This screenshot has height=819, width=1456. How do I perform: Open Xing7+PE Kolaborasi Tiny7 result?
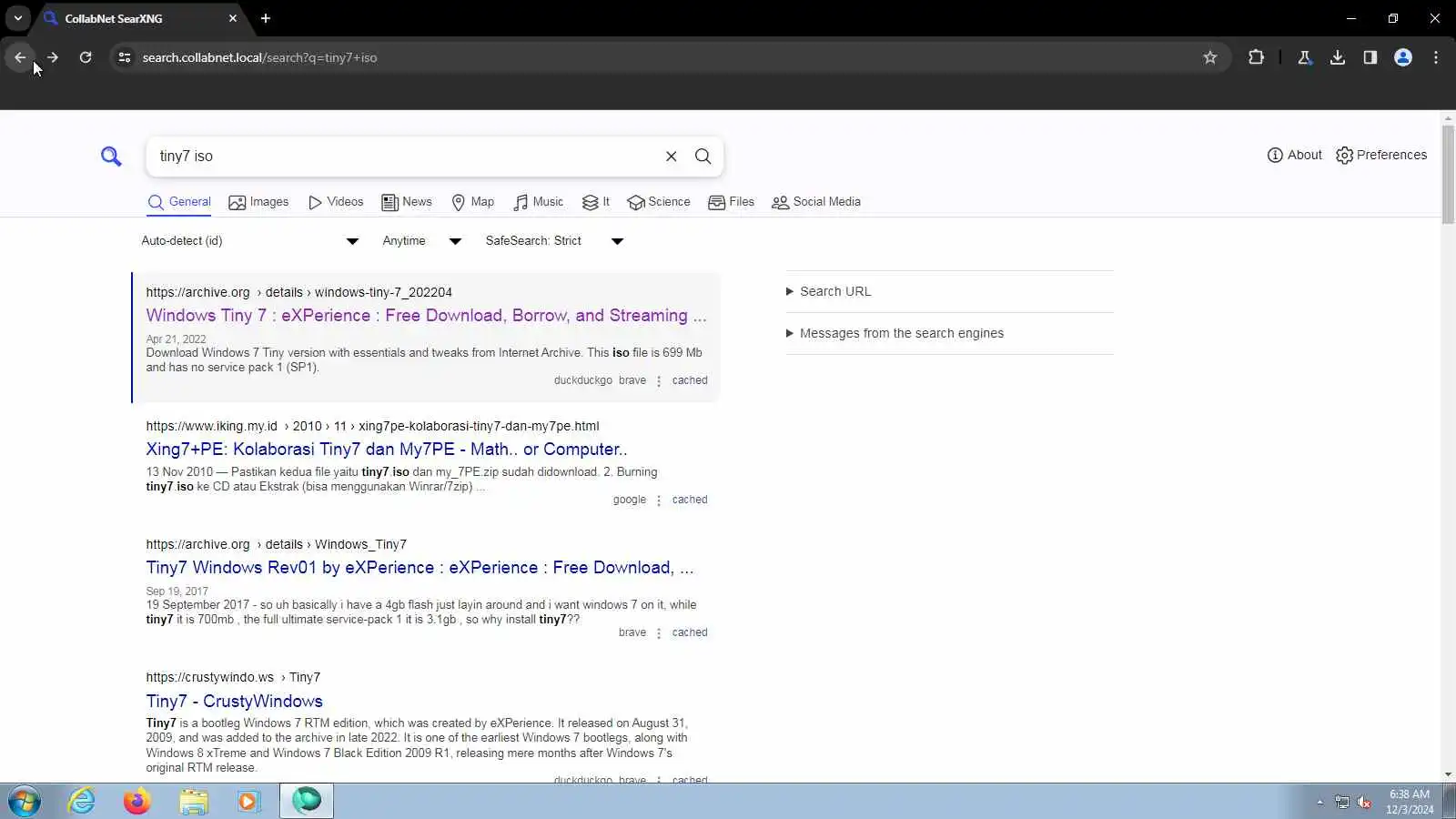point(387,450)
